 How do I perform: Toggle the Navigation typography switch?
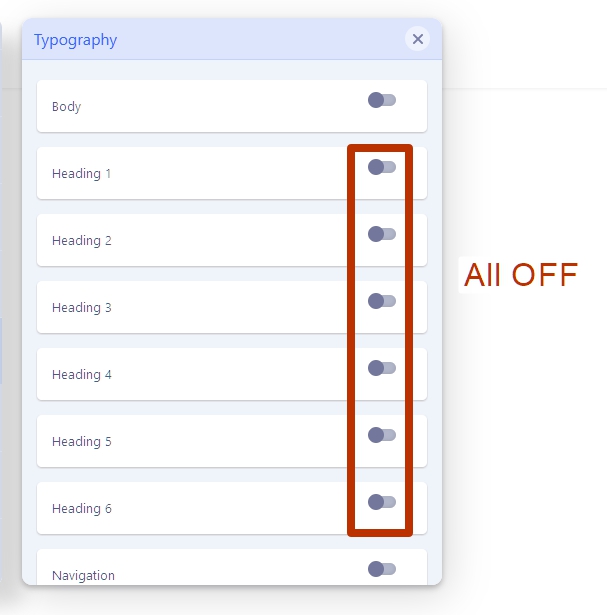pos(382,569)
